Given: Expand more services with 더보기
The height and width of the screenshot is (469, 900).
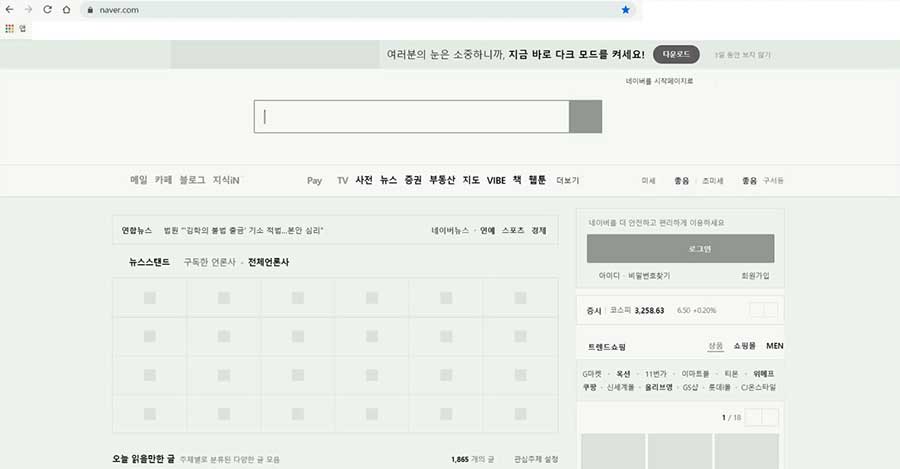Looking at the screenshot, I should pyautogui.click(x=568, y=180).
